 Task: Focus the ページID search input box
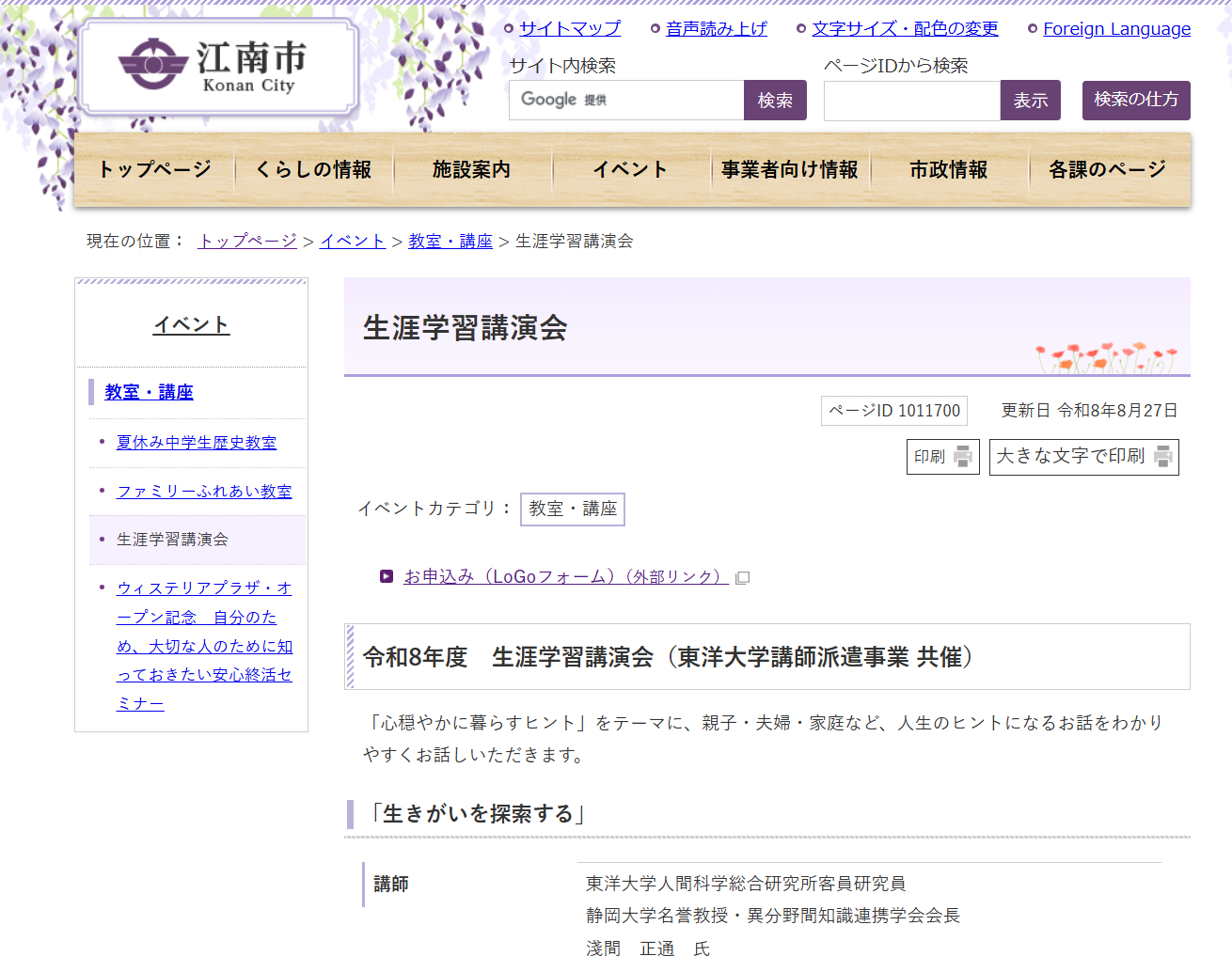912,101
